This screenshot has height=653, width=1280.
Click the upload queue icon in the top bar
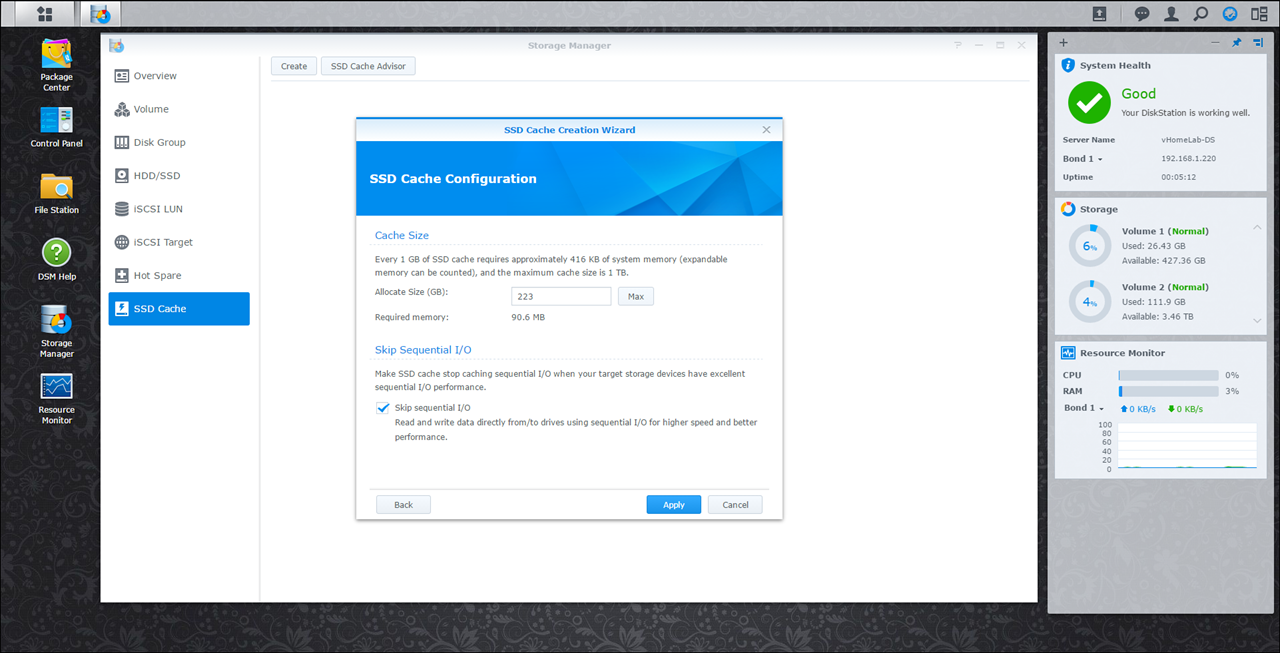(1099, 14)
